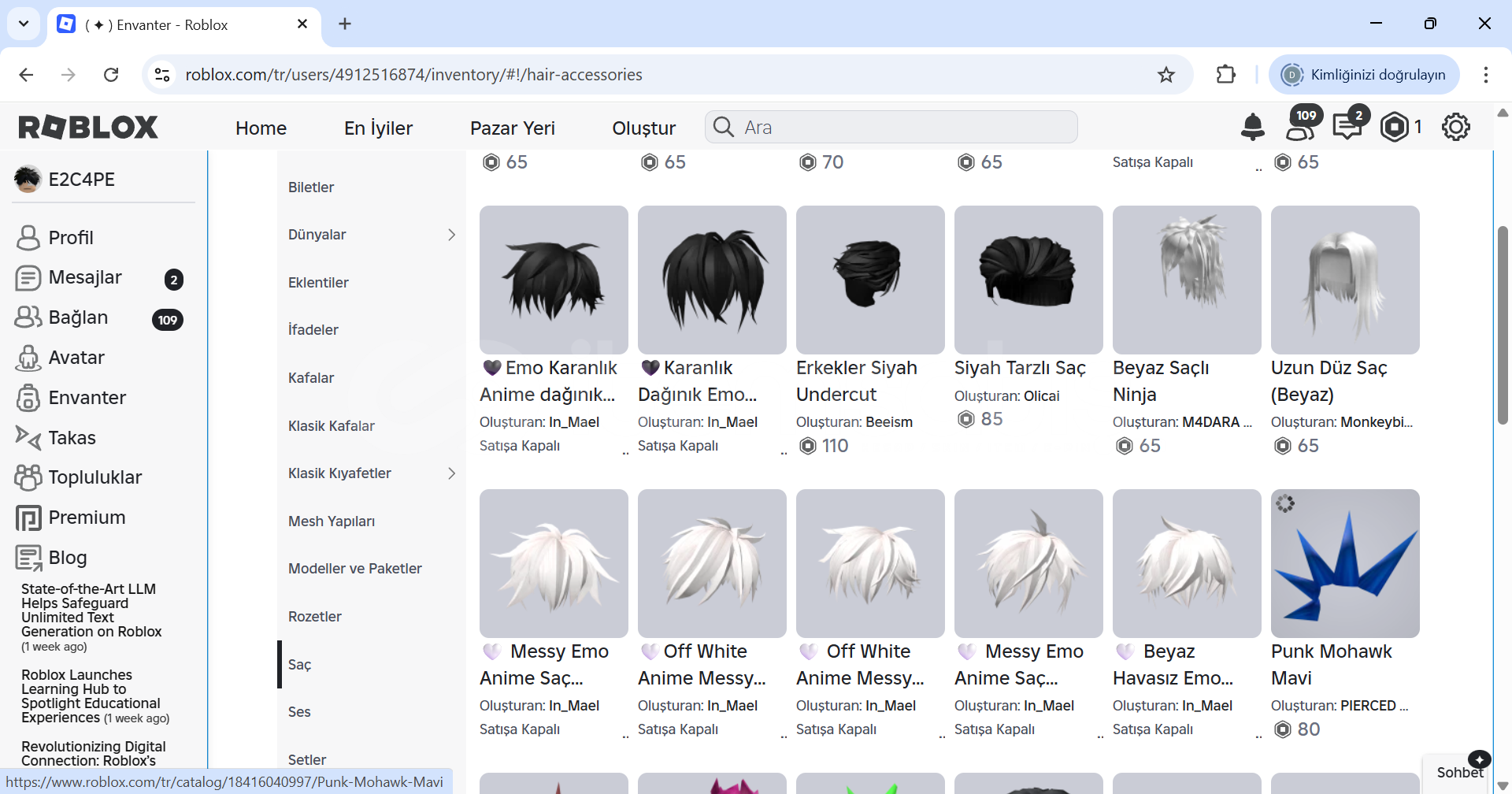
Task: Click the Uzun Düz Saç (Beyaz) thumbnail
Action: pos(1345,280)
